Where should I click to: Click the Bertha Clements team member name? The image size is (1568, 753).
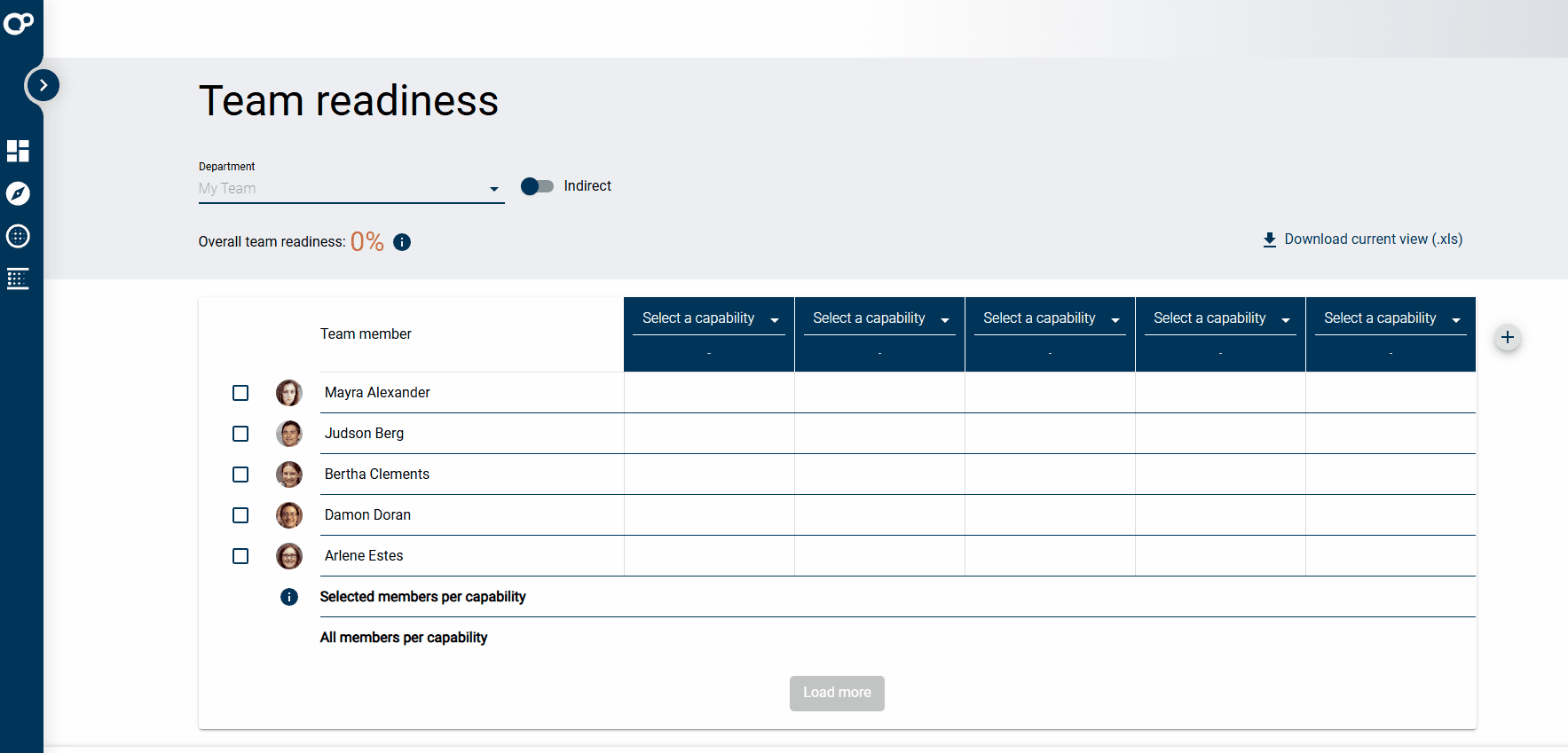377,475
